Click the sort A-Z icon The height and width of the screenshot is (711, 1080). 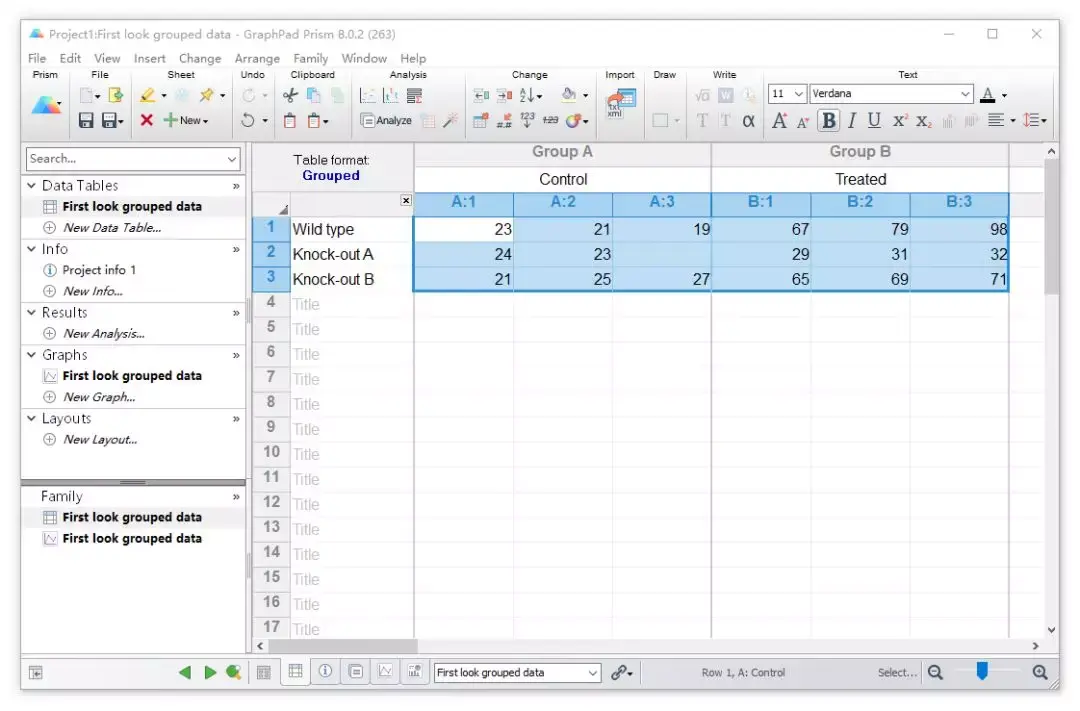point(527,95)
